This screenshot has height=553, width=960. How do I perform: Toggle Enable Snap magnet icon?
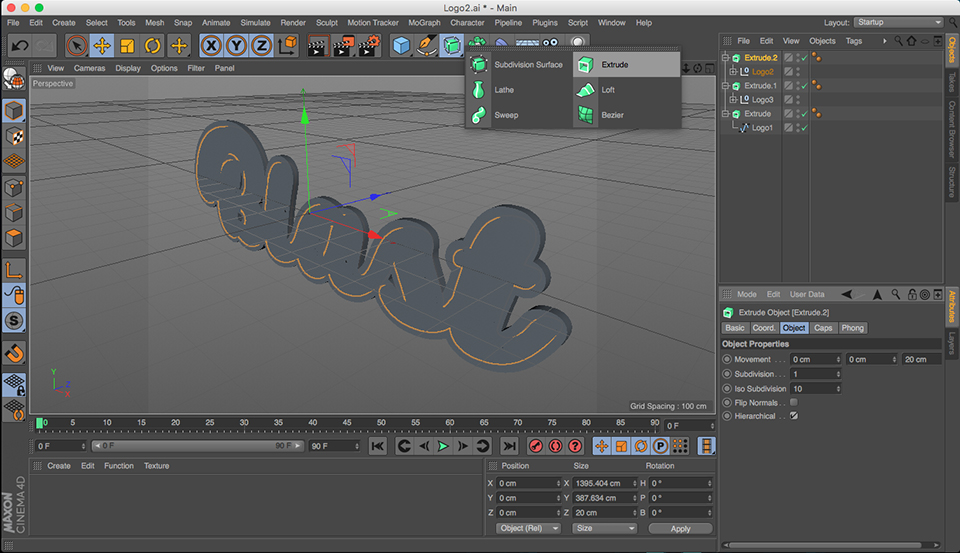coord(13,353)
